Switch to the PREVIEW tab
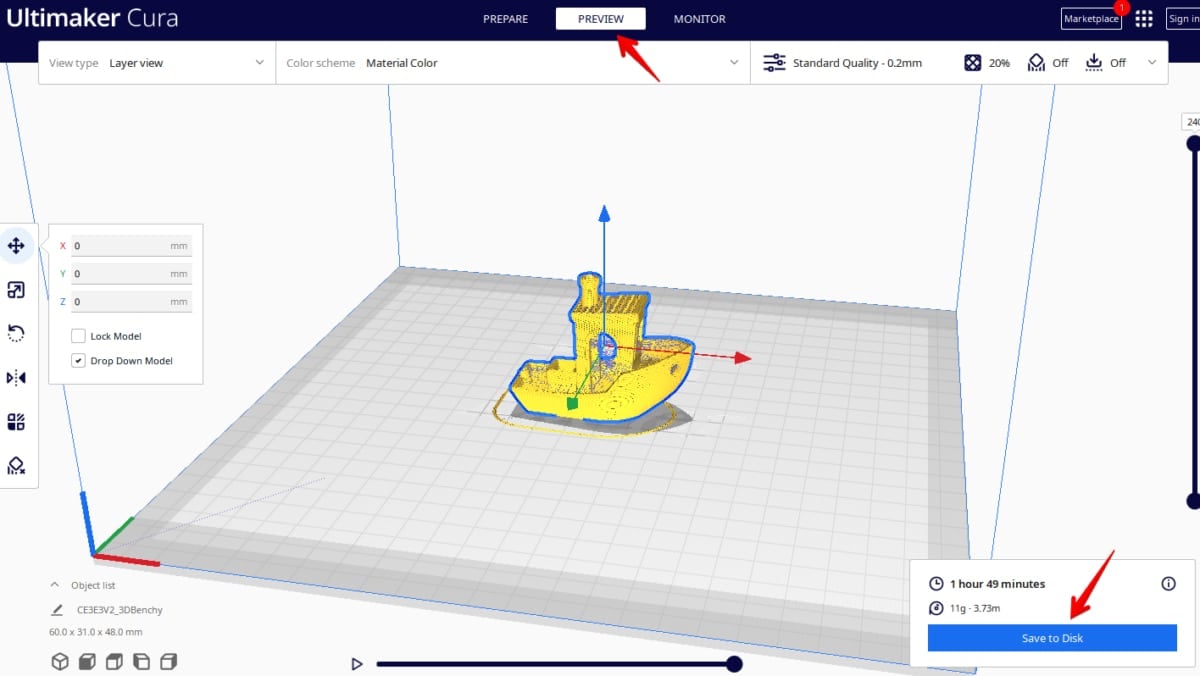Image resolution: width=1200 pixels, height=676 pixels. click(x=601, y=19)
